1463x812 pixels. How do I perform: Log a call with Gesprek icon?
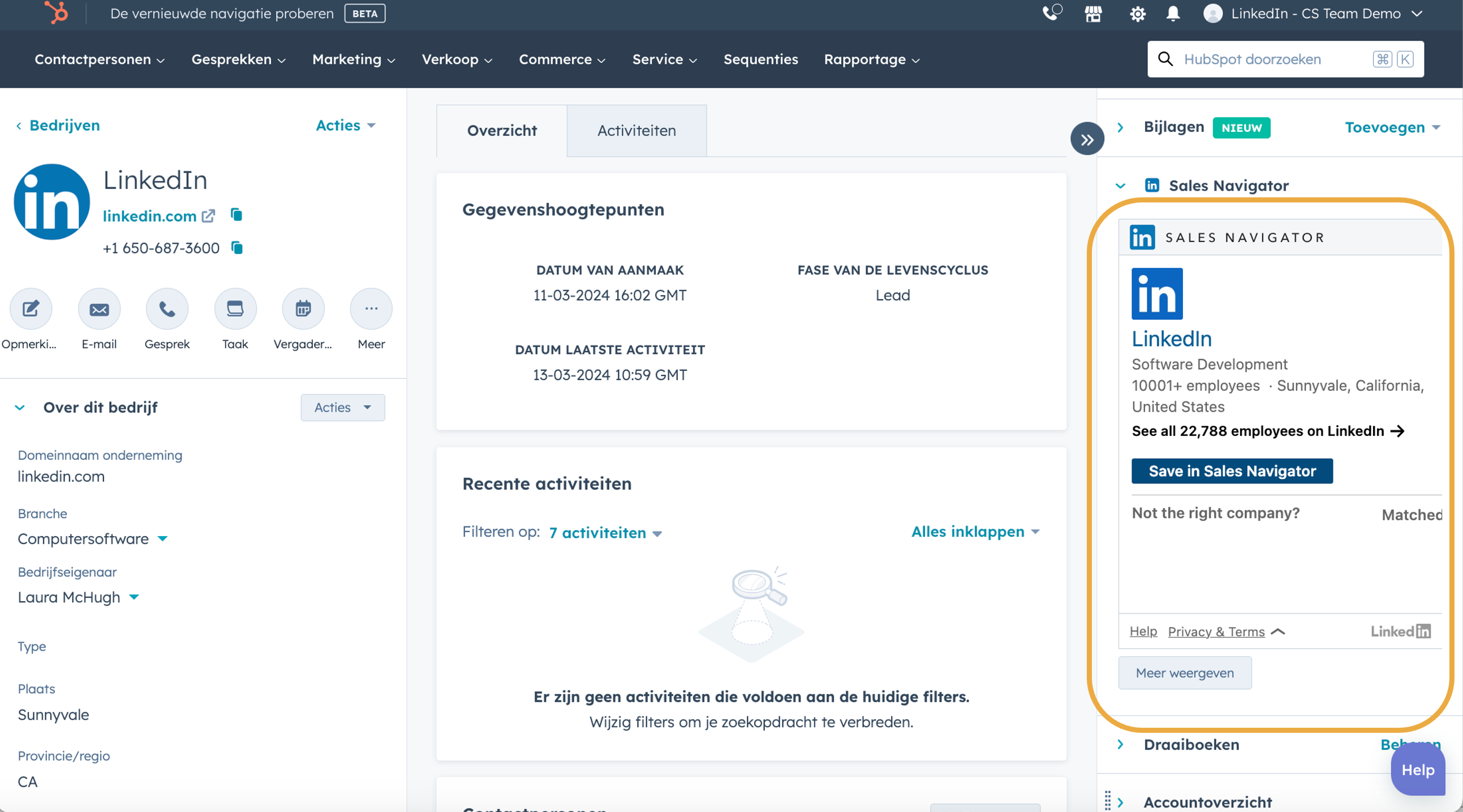point(167,309)
